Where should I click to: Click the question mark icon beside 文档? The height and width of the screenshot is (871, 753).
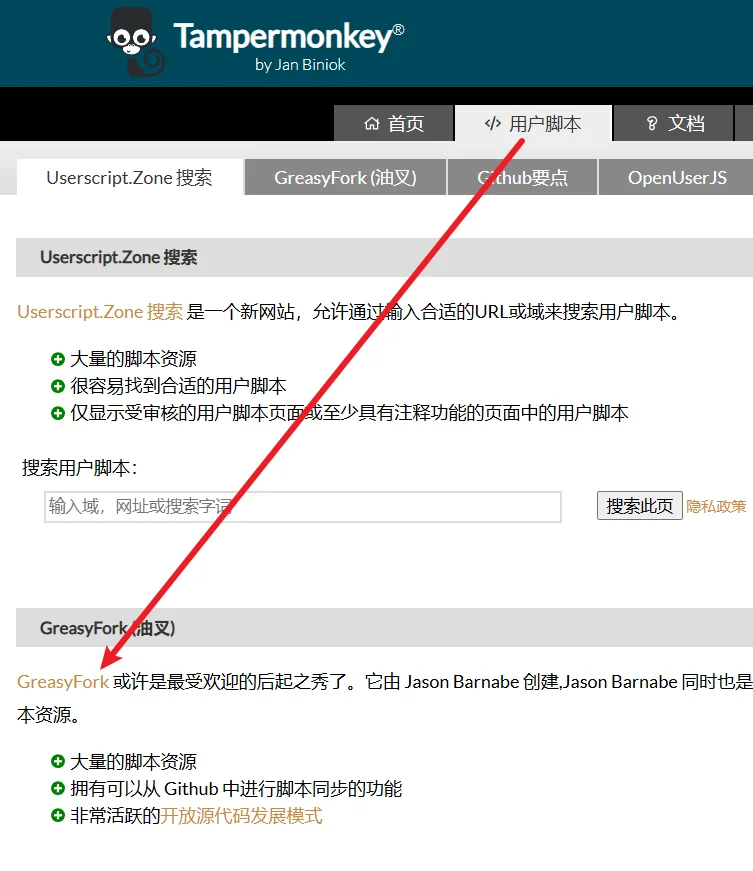[x=652, y=123]
